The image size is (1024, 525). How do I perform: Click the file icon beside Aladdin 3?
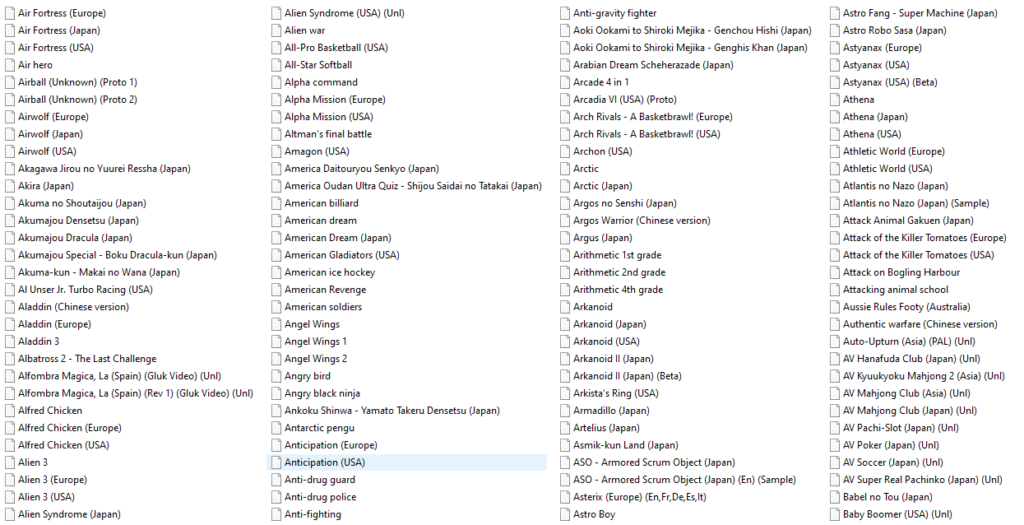point(10,341)
